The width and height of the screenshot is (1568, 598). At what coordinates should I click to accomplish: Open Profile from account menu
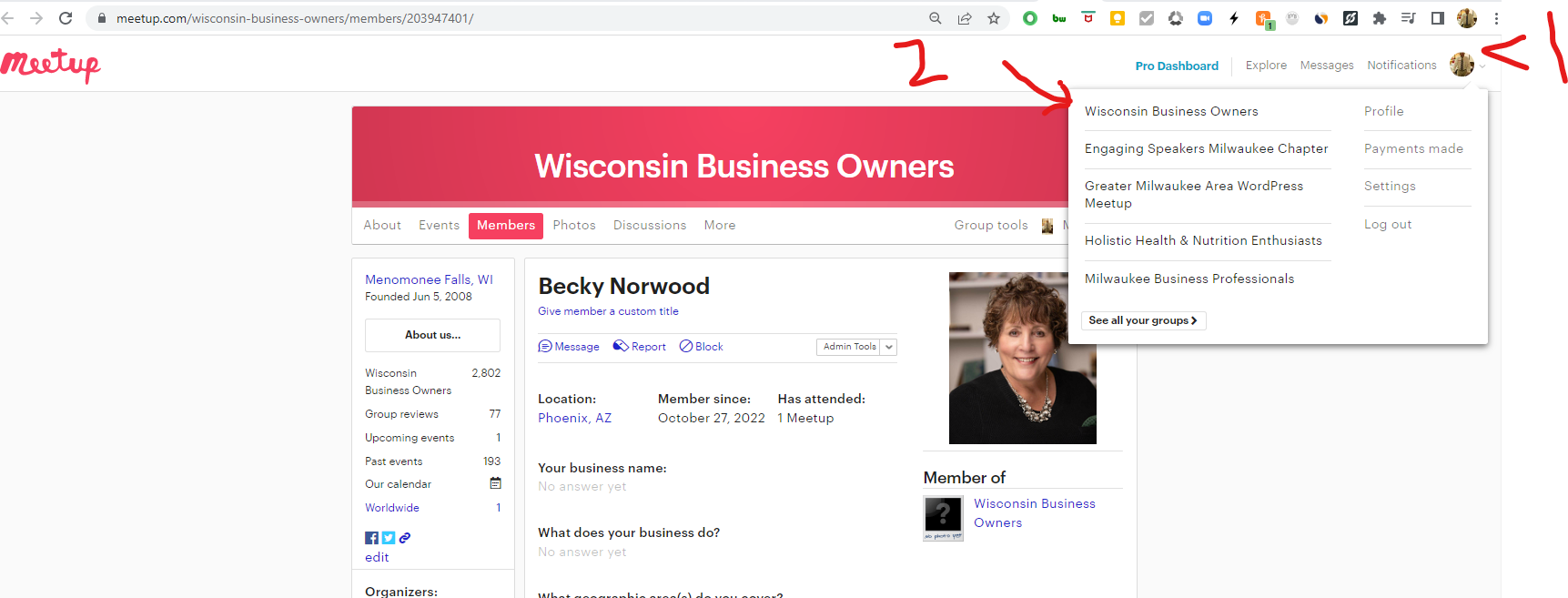[1383, 111]
